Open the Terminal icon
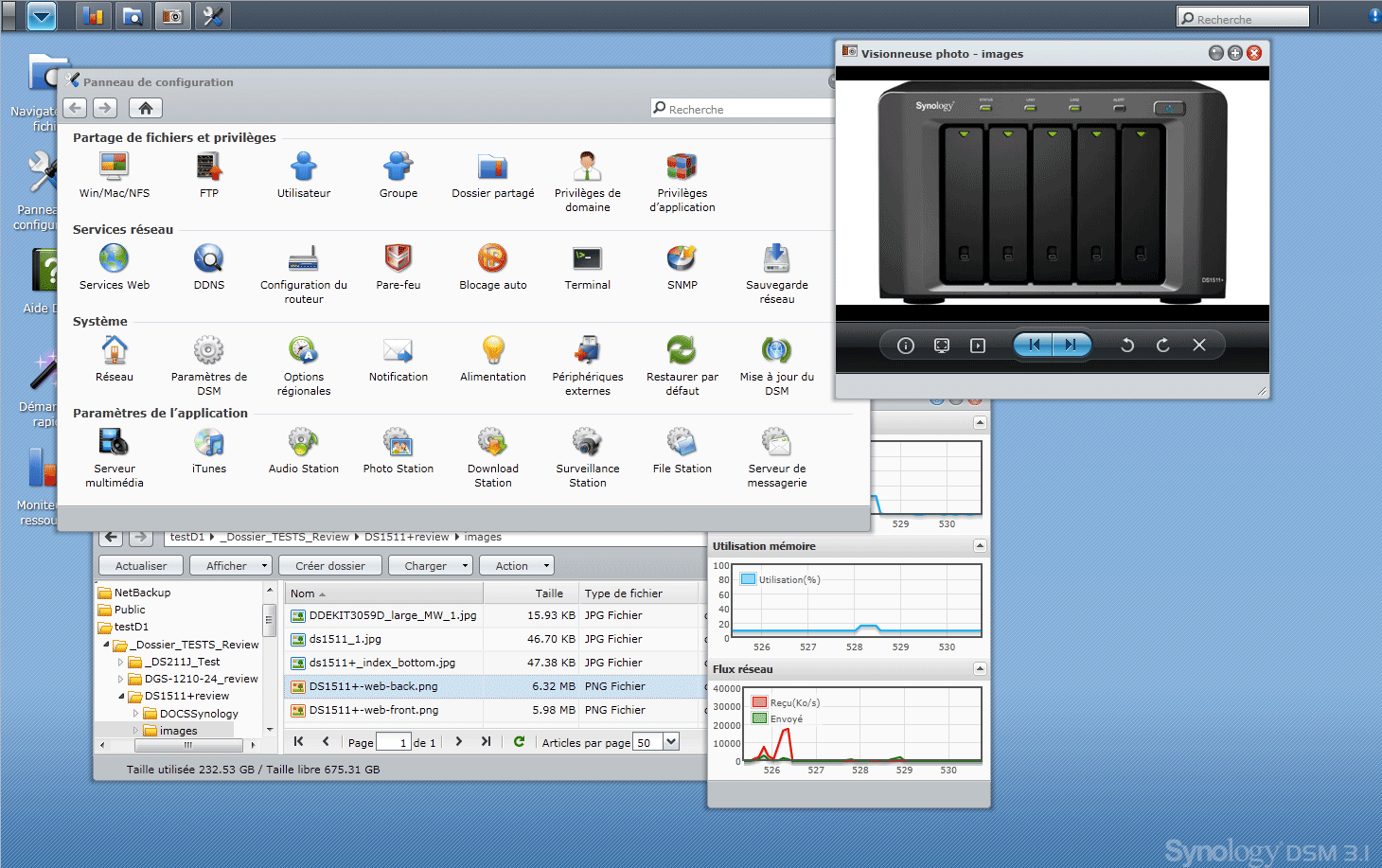 (587, 258)
